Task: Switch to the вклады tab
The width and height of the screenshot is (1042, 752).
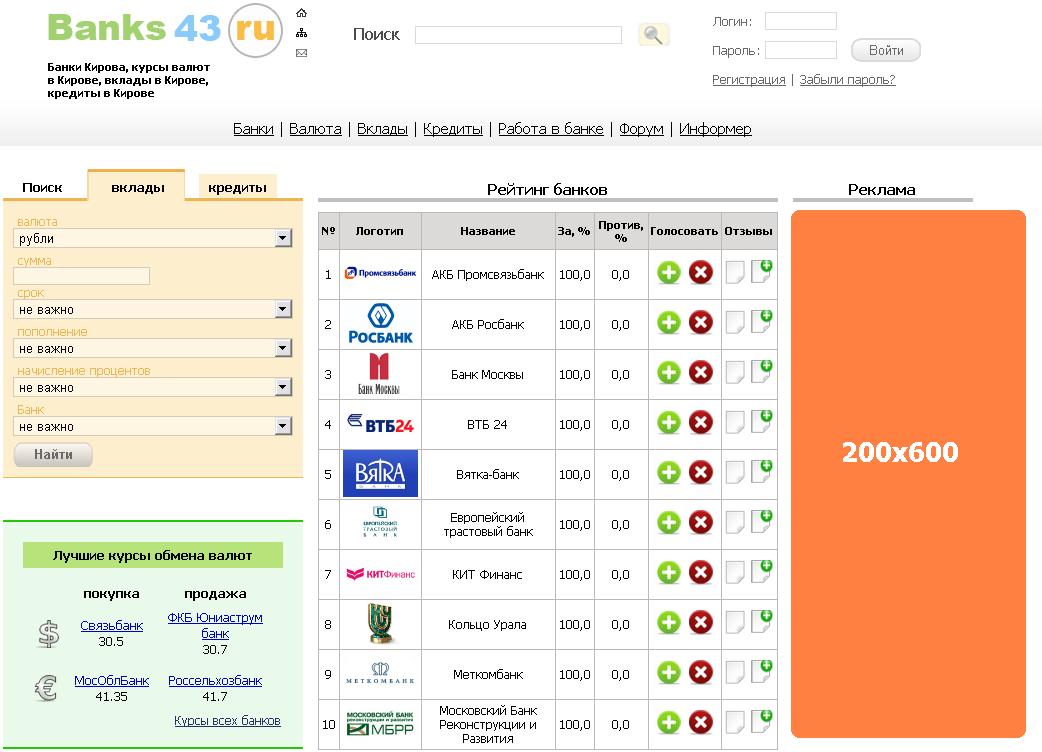Action: (138, 186)
